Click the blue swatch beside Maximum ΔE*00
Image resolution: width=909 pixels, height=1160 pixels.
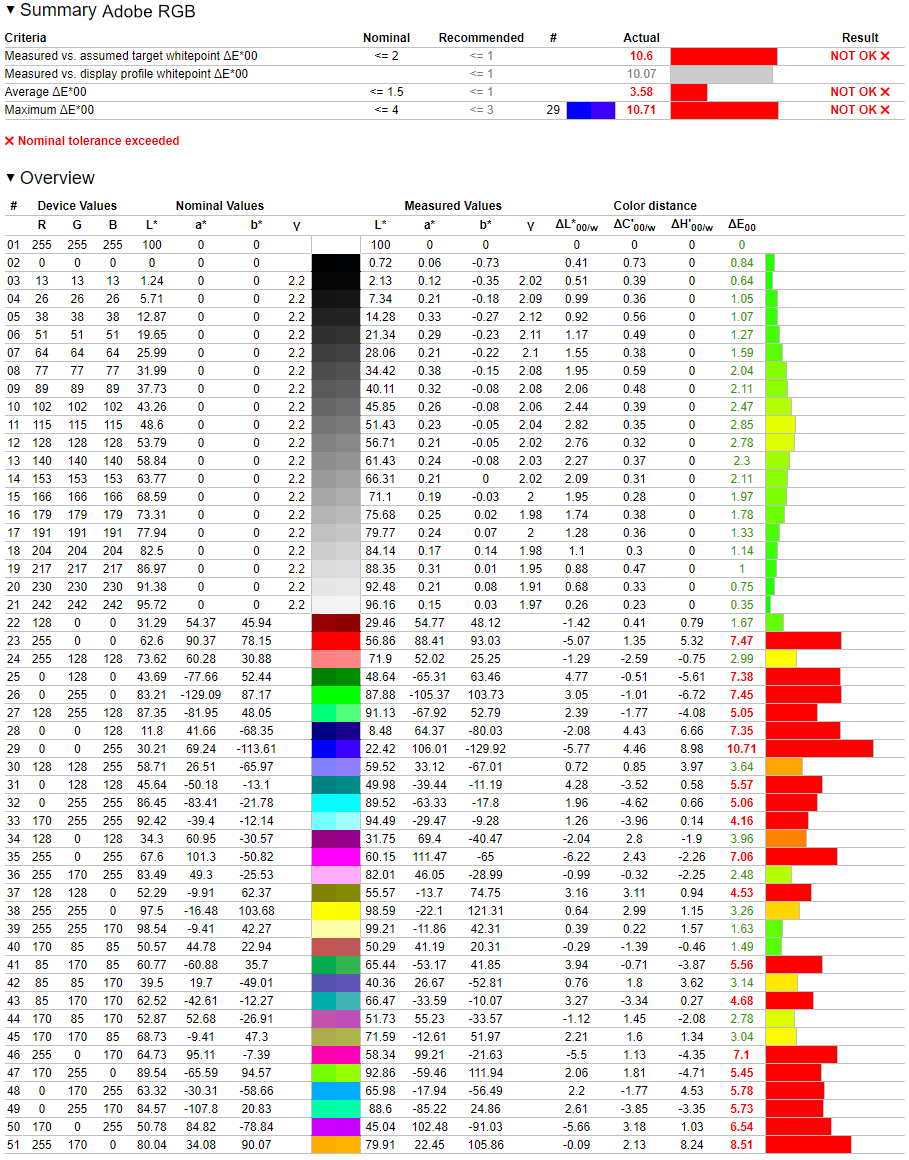(x=590, y=110)
